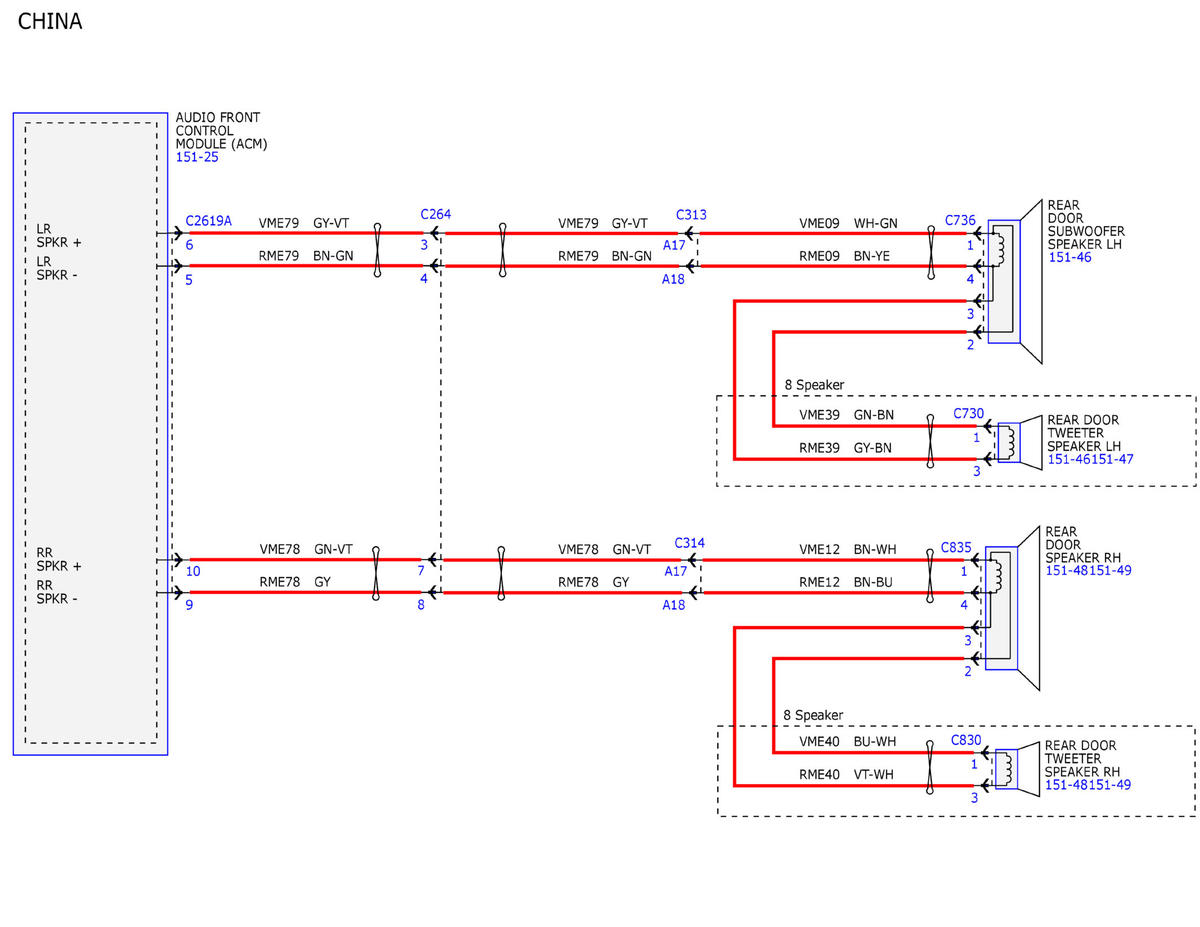
Task: Click the VME09 WH-GN wire label
Action: coord(848,223)
